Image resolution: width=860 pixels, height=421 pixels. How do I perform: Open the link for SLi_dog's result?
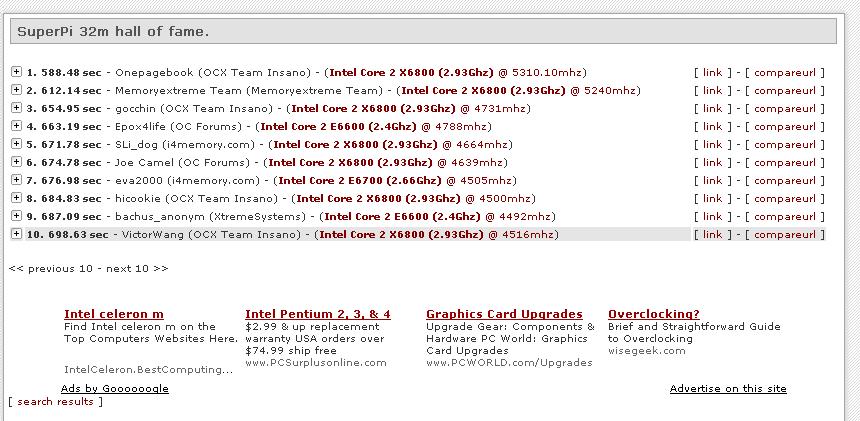(x=712, y=145)
